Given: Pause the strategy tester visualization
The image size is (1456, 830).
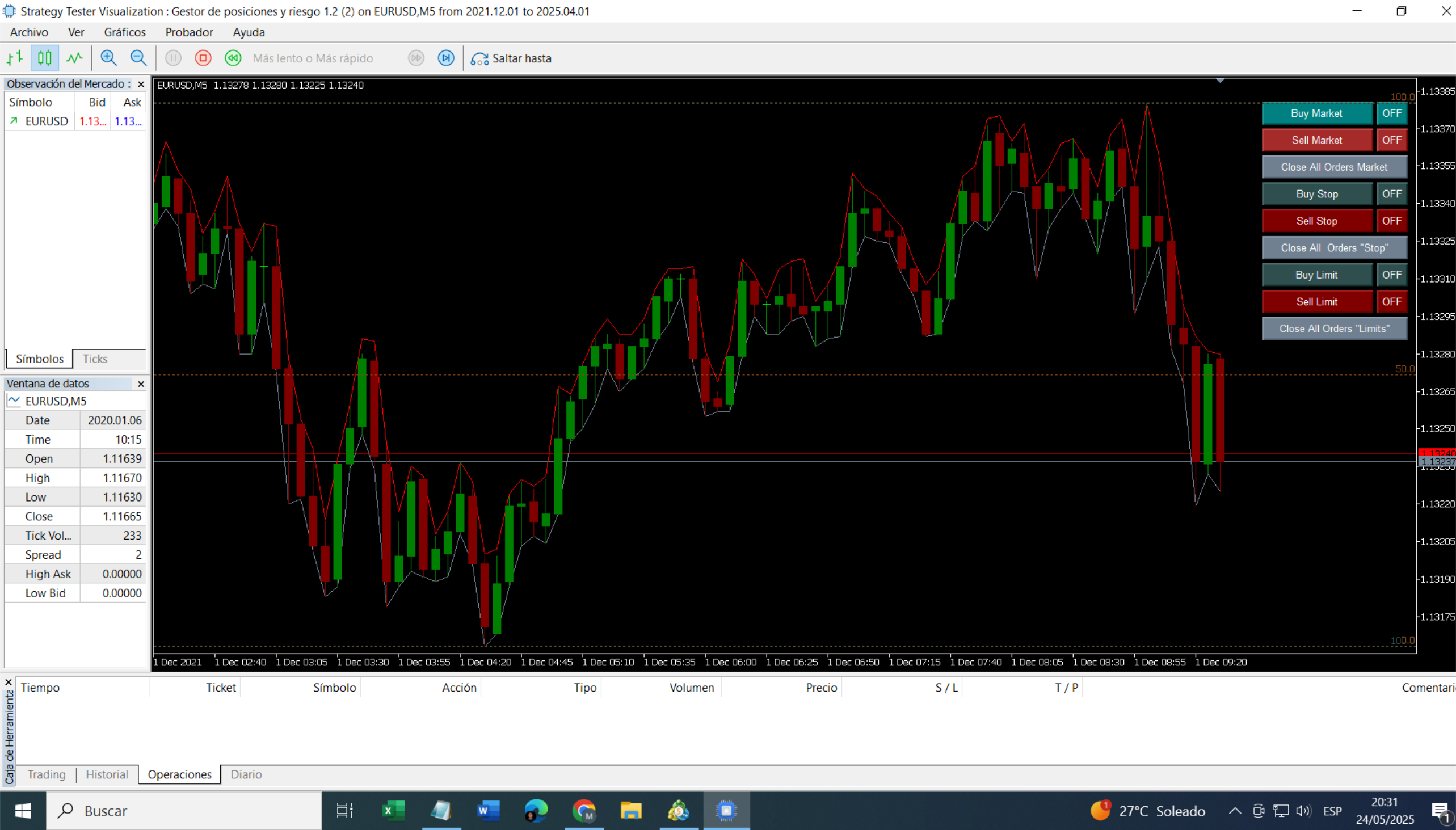Looking at the screenshot, I should (x=173, y=58).
